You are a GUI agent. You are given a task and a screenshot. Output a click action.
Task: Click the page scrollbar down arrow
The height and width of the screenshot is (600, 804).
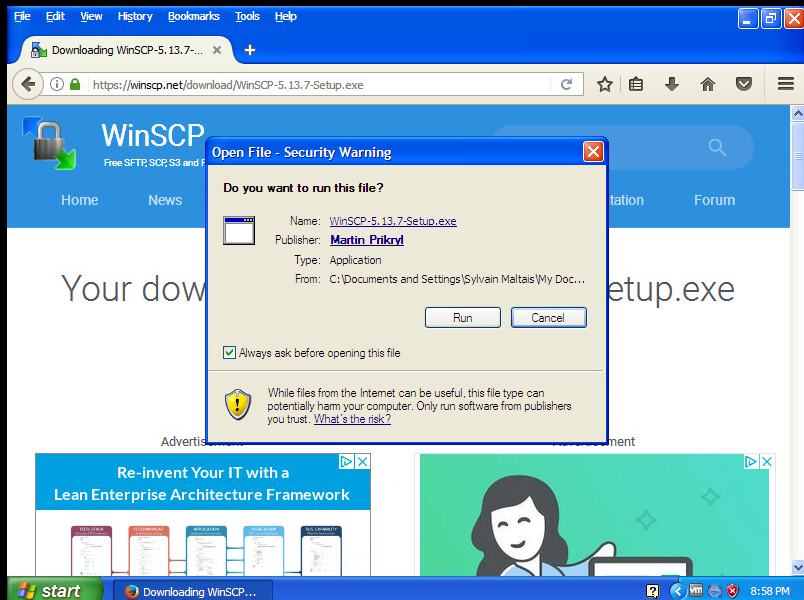pyautogui.click(x=797, y=567)
